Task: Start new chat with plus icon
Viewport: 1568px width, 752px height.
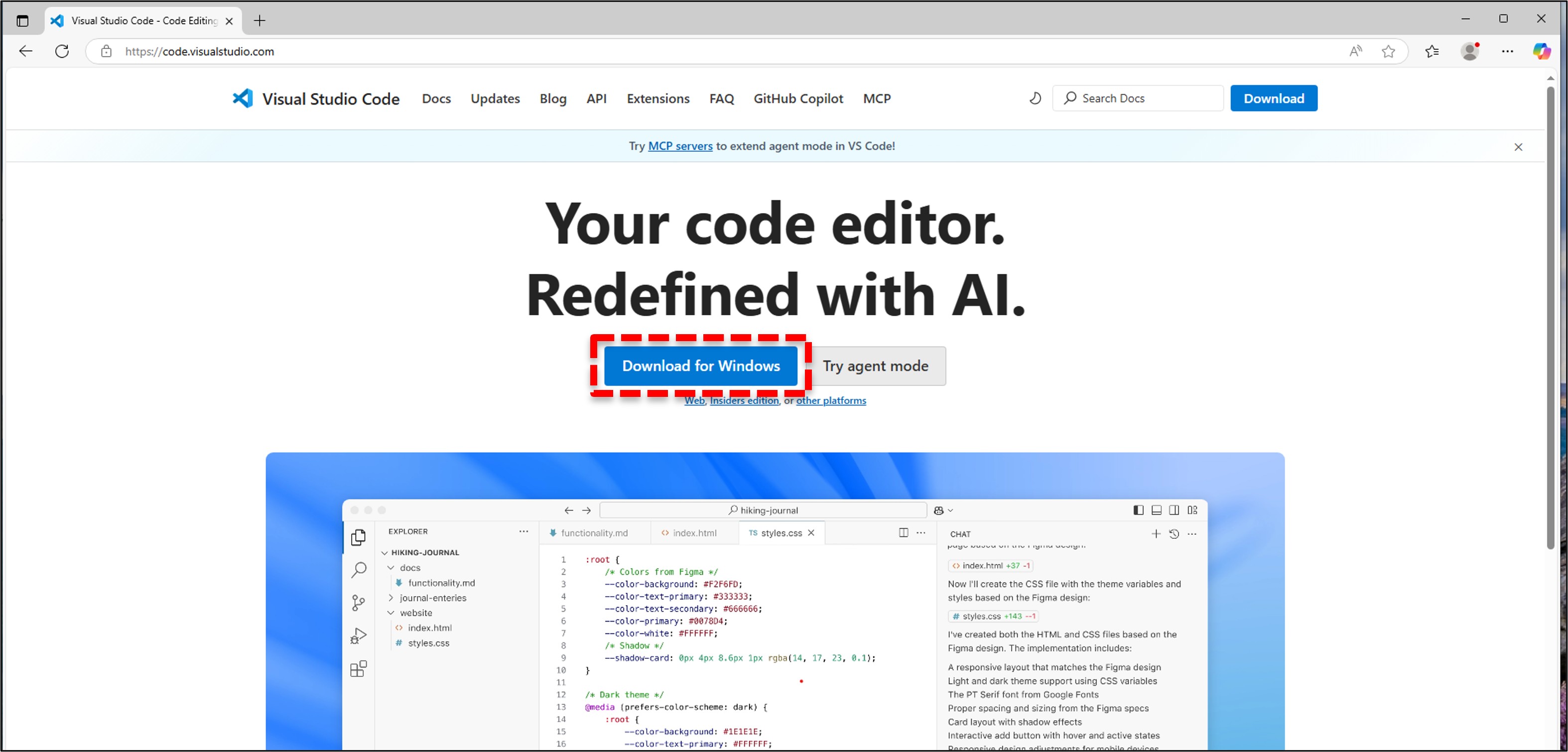Action: point(1155,533)
